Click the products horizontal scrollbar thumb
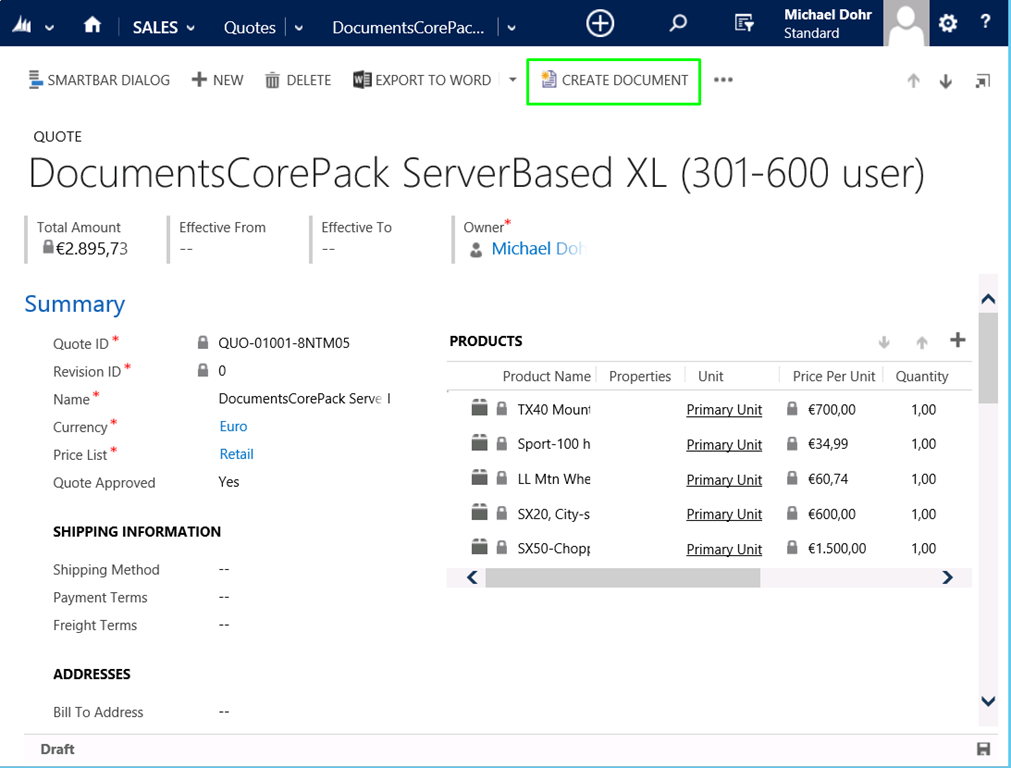The image size is (1011, 768). tap(623, 577)
